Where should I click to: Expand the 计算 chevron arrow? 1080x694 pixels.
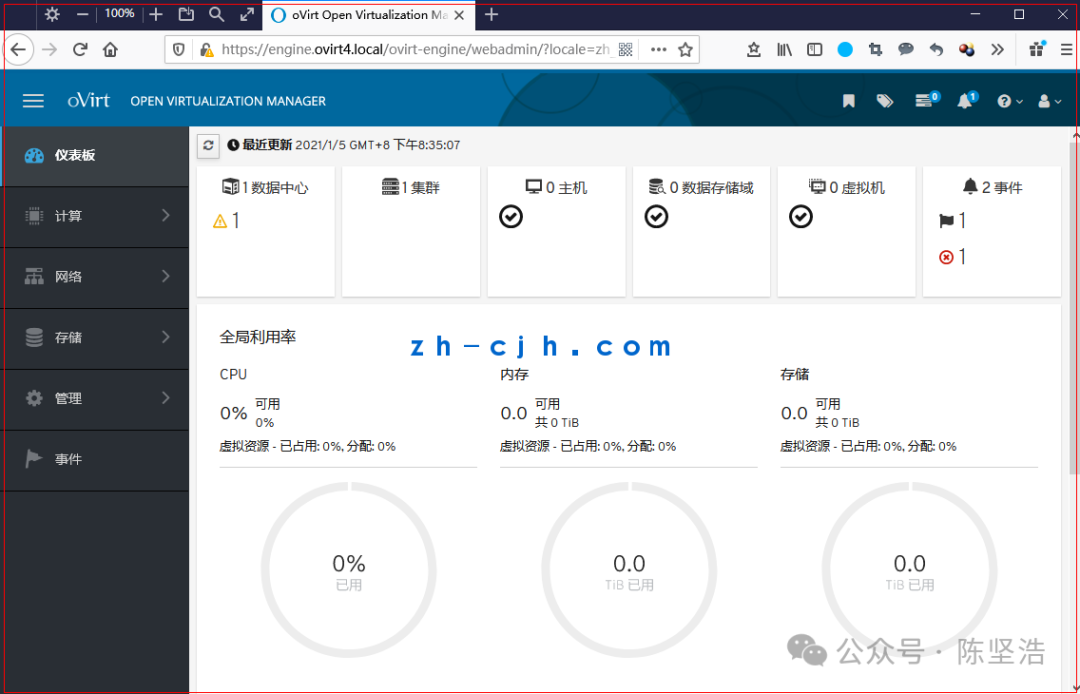165,215
